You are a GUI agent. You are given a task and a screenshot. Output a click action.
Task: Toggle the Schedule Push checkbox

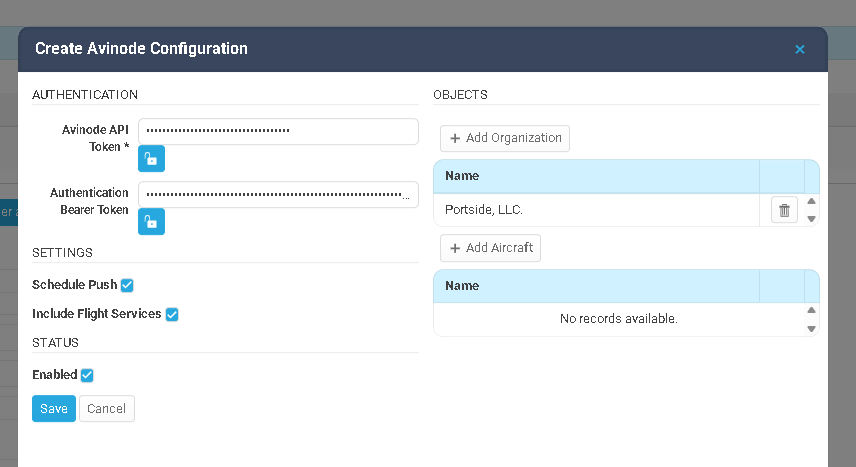(127, 285)
